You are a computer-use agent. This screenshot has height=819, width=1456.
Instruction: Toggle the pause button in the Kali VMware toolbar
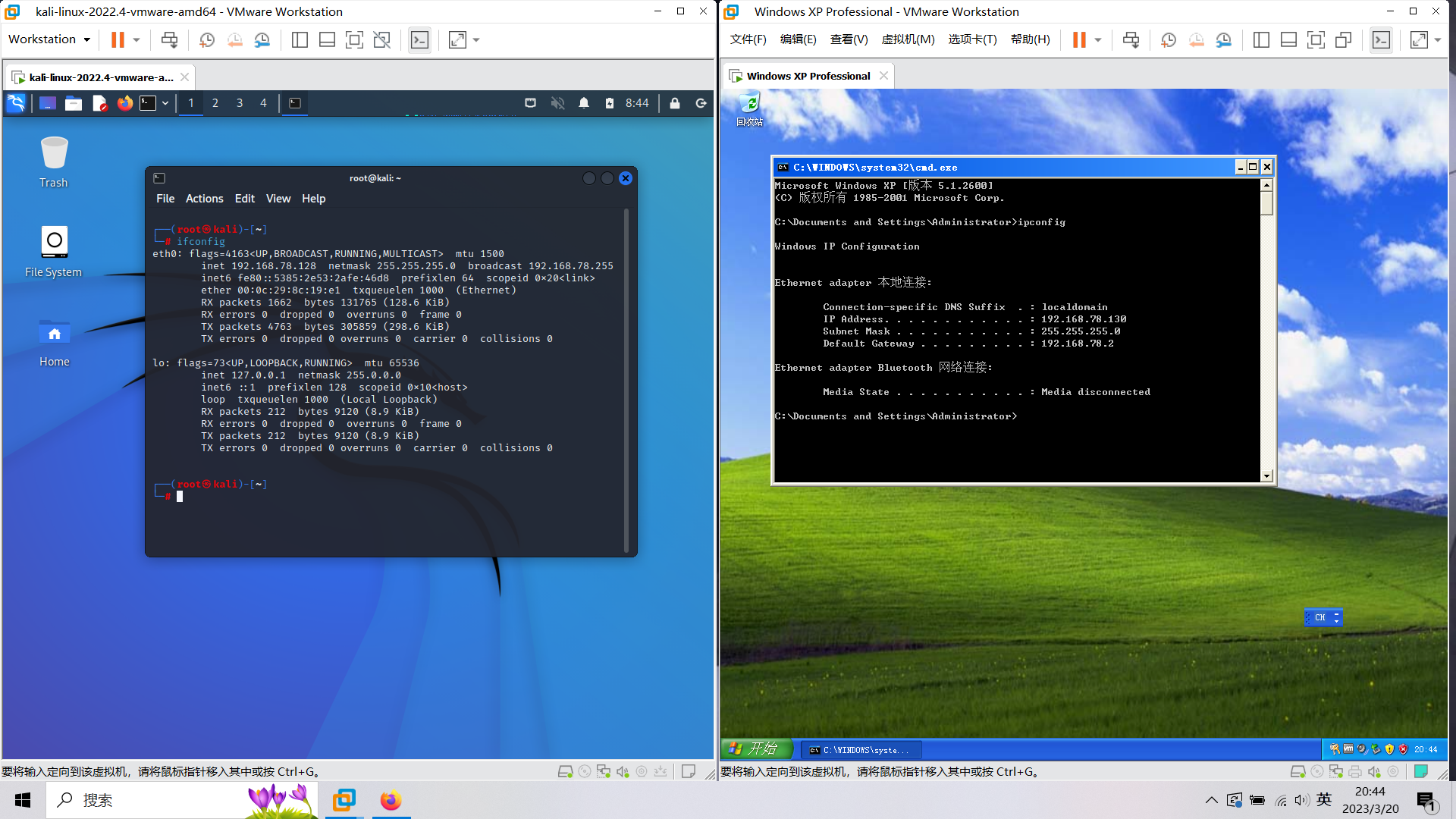(x=118, y=40)
